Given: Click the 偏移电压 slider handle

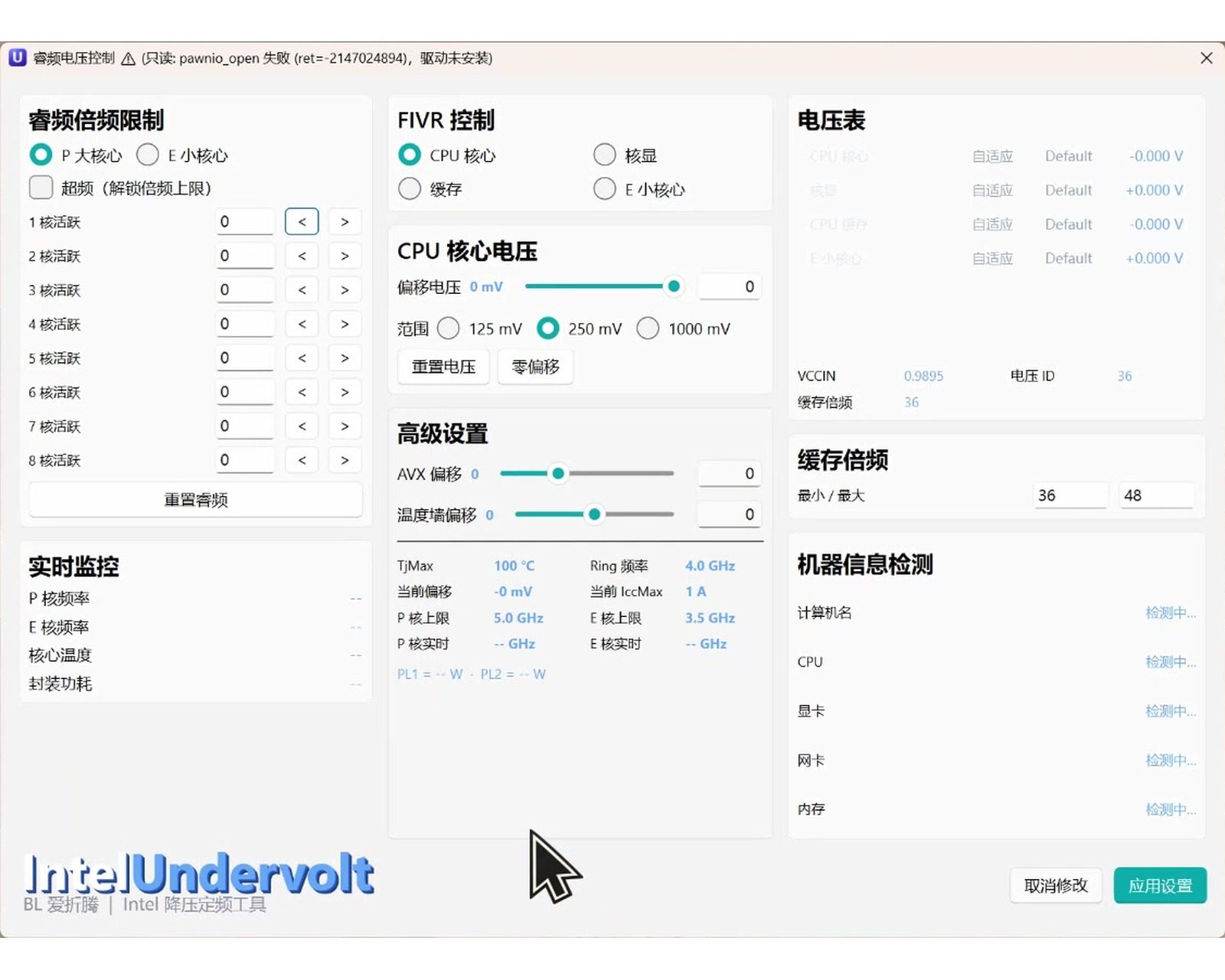Looking at the screenshot, I should [674, 286].
